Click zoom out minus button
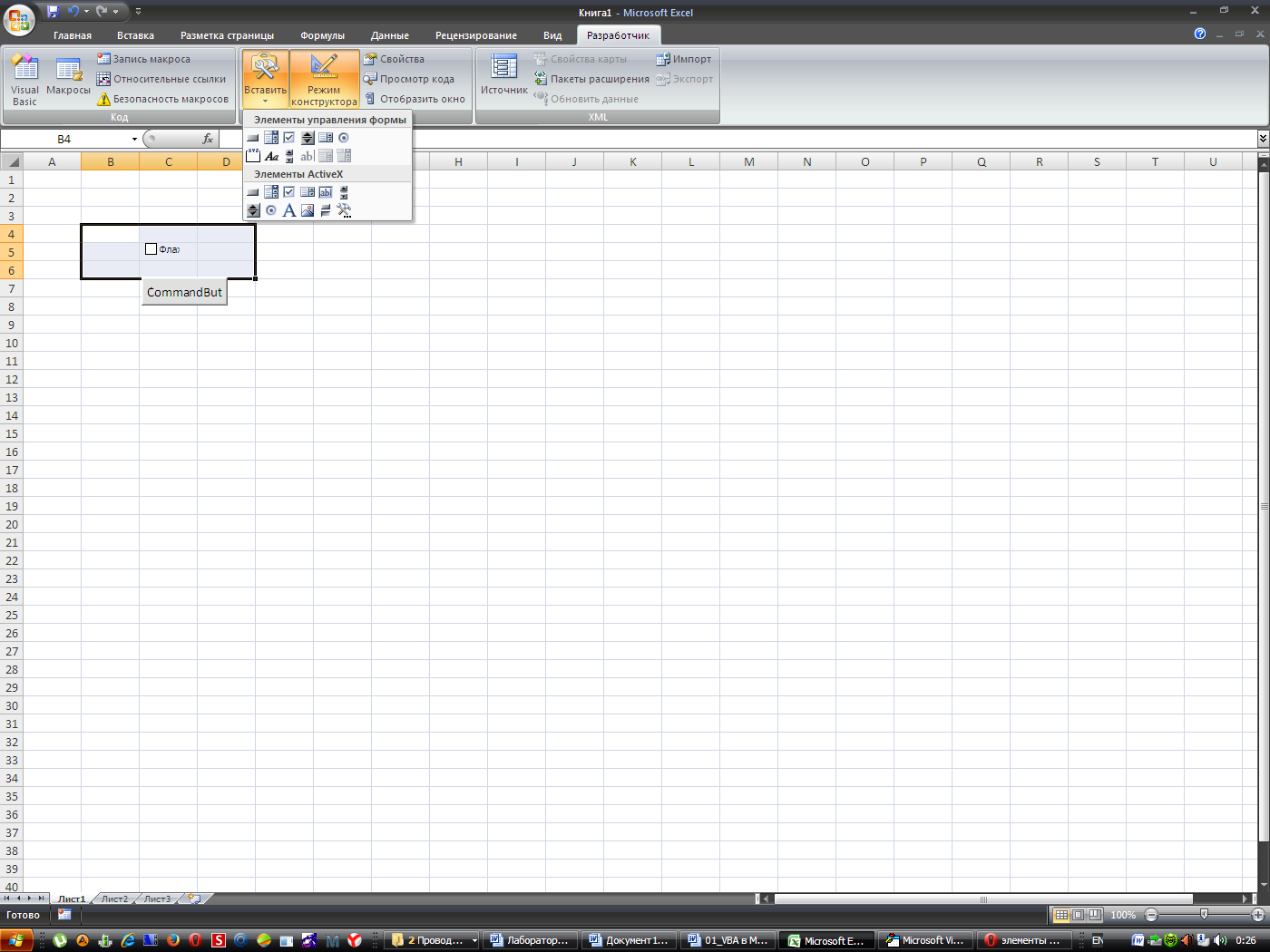The width and height of the screenshot is (1270, 952). coord(1151,915)
